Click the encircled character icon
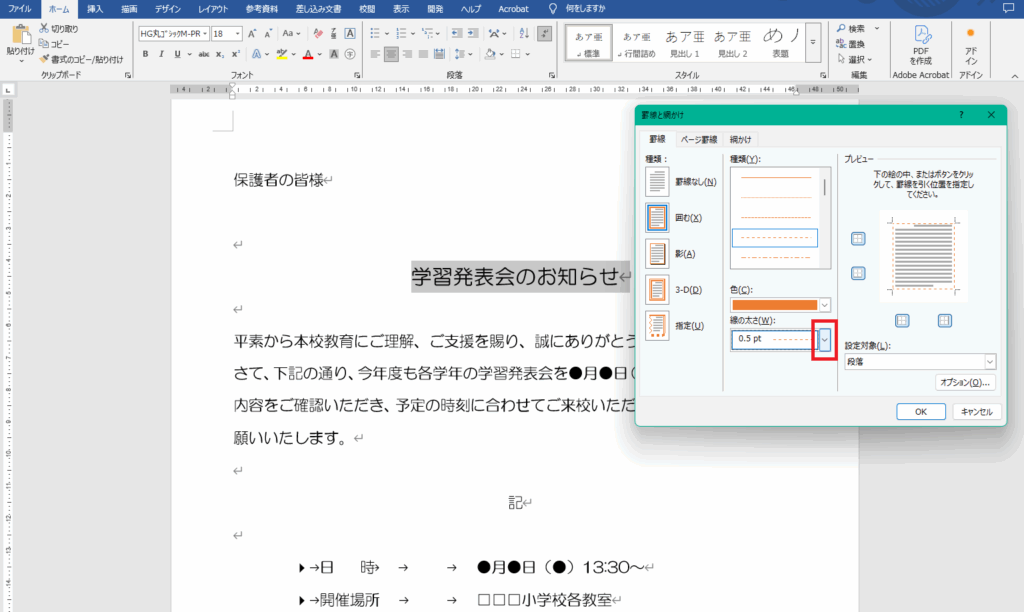The height and width of the screenshot is (612, 1024). (350, 54)
